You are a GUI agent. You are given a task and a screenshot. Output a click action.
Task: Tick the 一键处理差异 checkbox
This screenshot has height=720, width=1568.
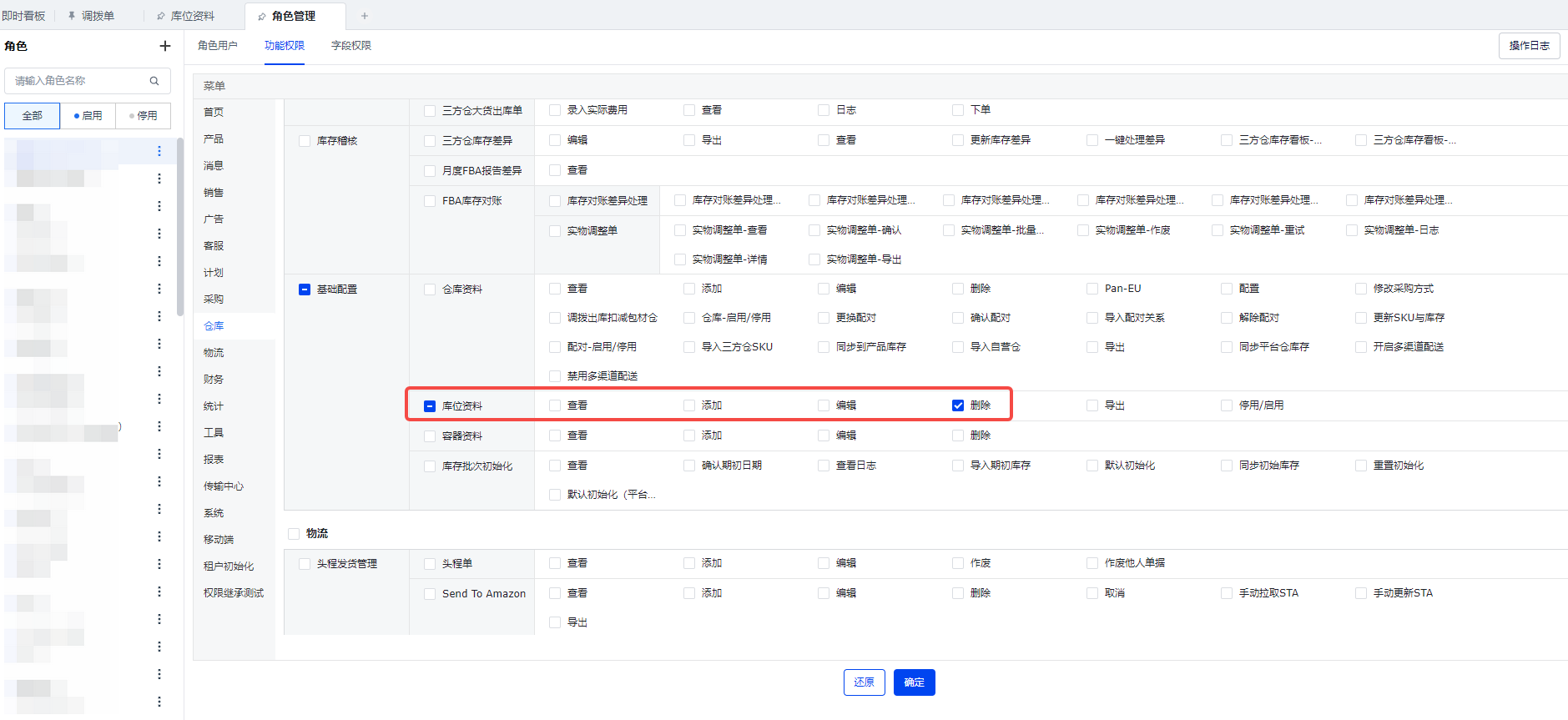click(1092, 140)
